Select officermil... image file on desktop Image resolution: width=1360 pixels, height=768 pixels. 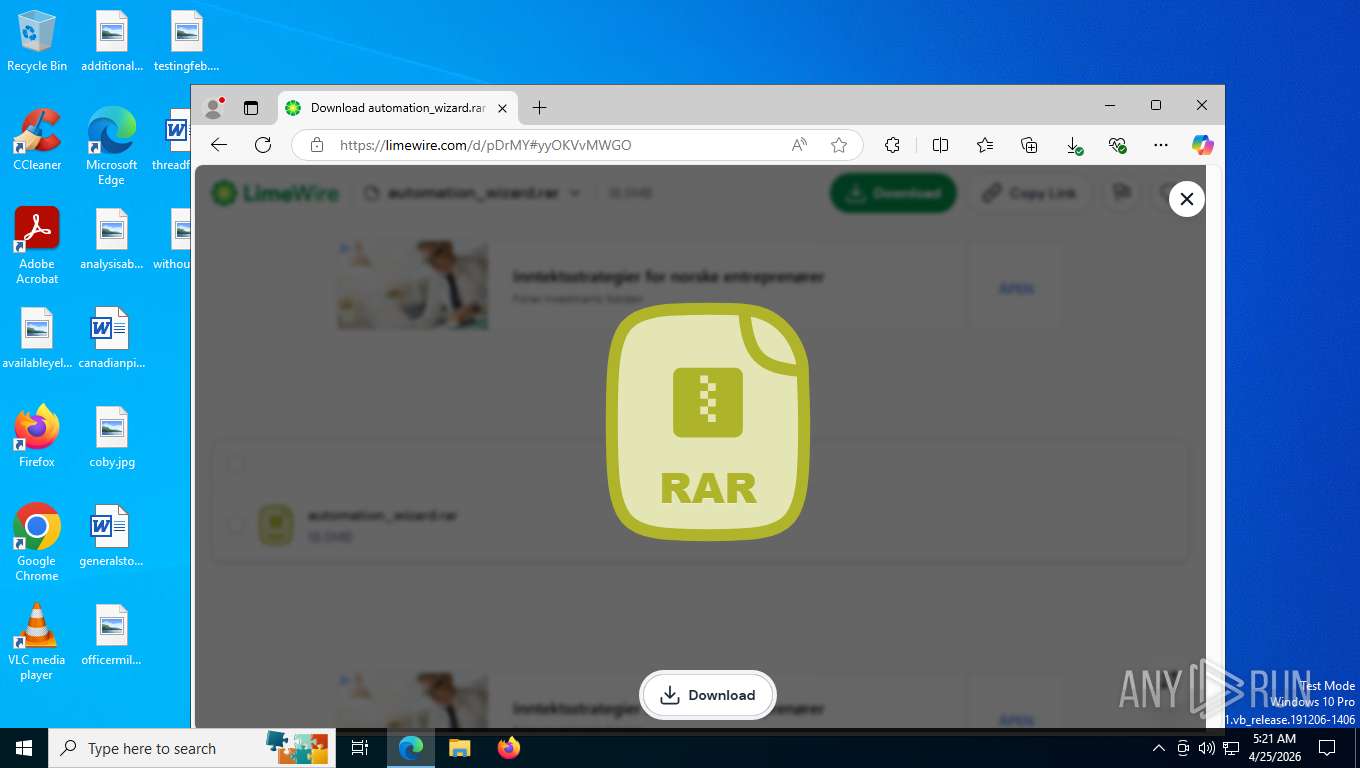[111, 635]
